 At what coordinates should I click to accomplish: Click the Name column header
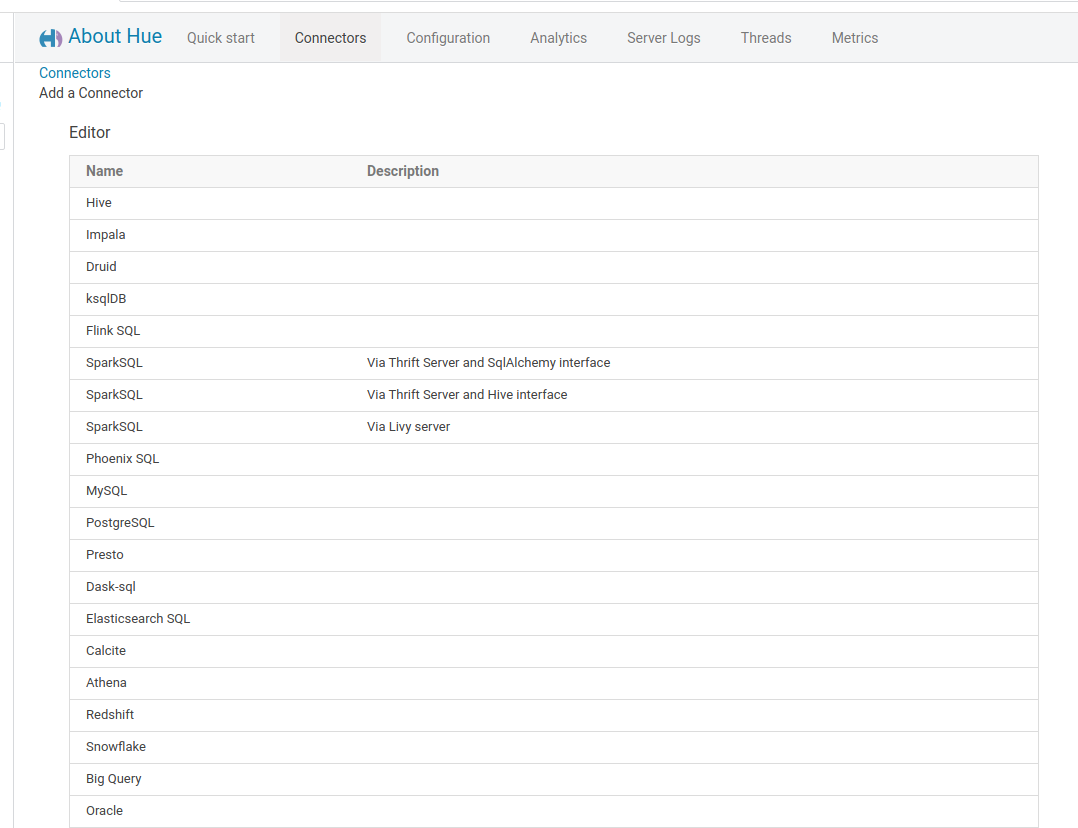click(105, 171)
